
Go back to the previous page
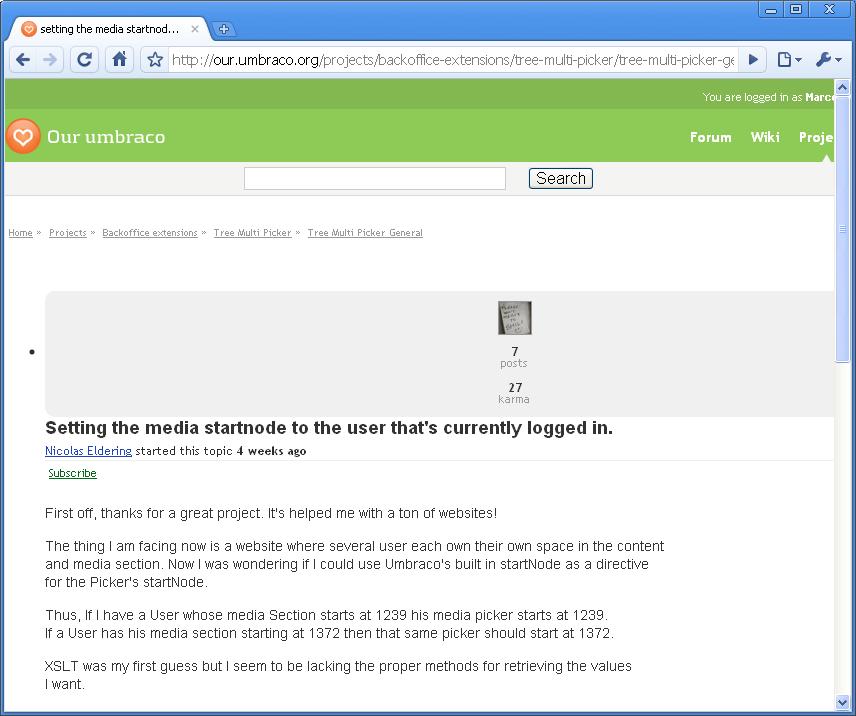pos(23,59)
